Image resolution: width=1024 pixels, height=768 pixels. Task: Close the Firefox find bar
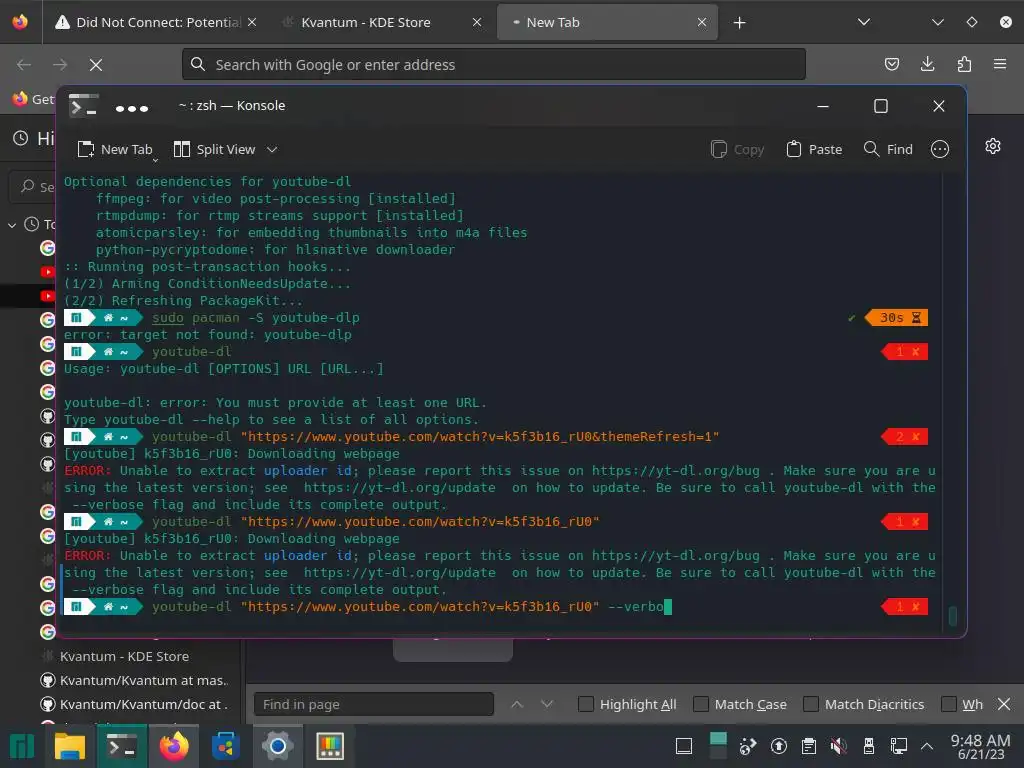click(1004, 704)
